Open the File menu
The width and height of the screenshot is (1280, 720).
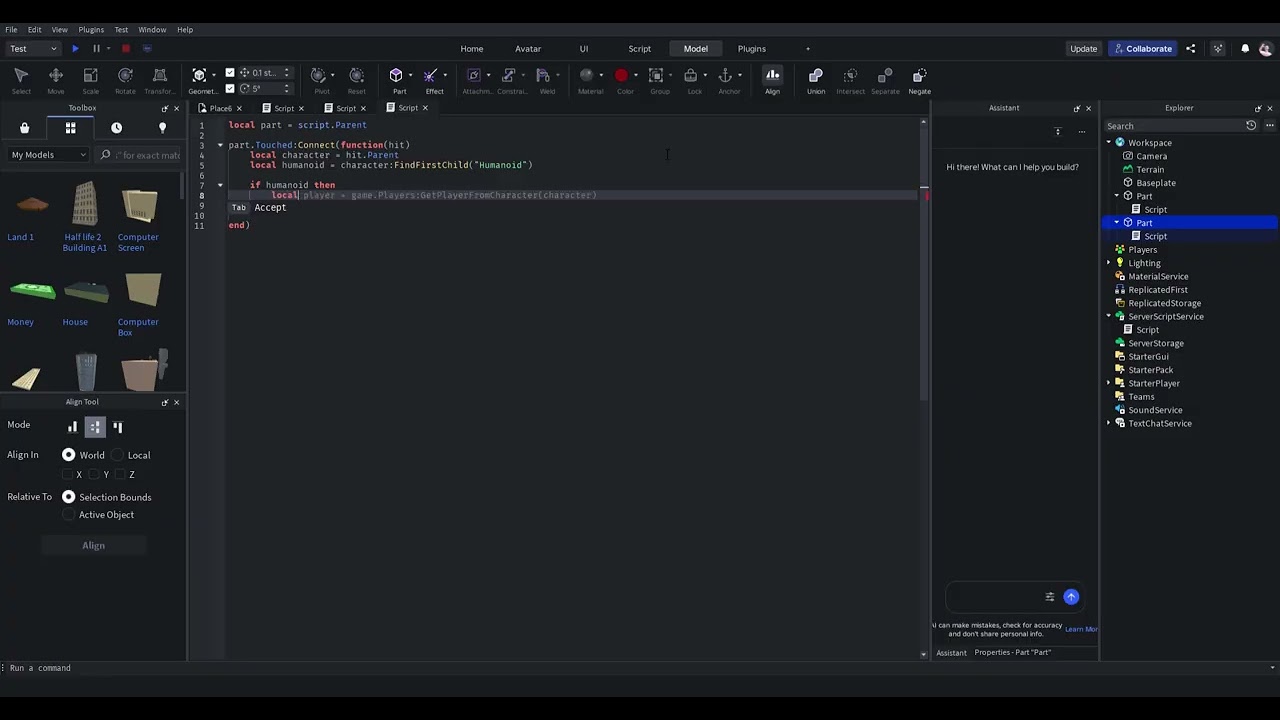tap(11, 30)
